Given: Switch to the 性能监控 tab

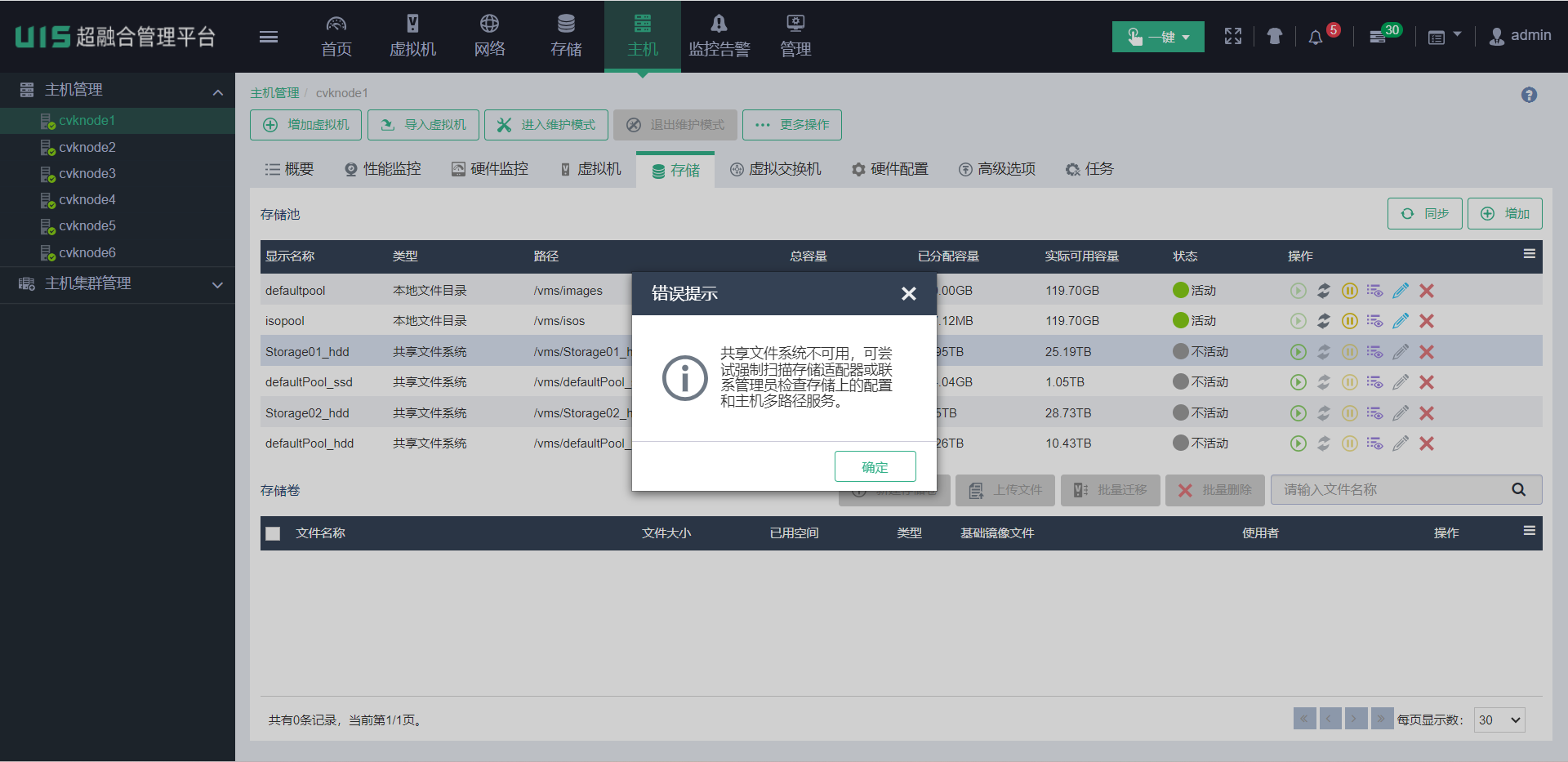Looking at the screenshot, I should point(382,169).
